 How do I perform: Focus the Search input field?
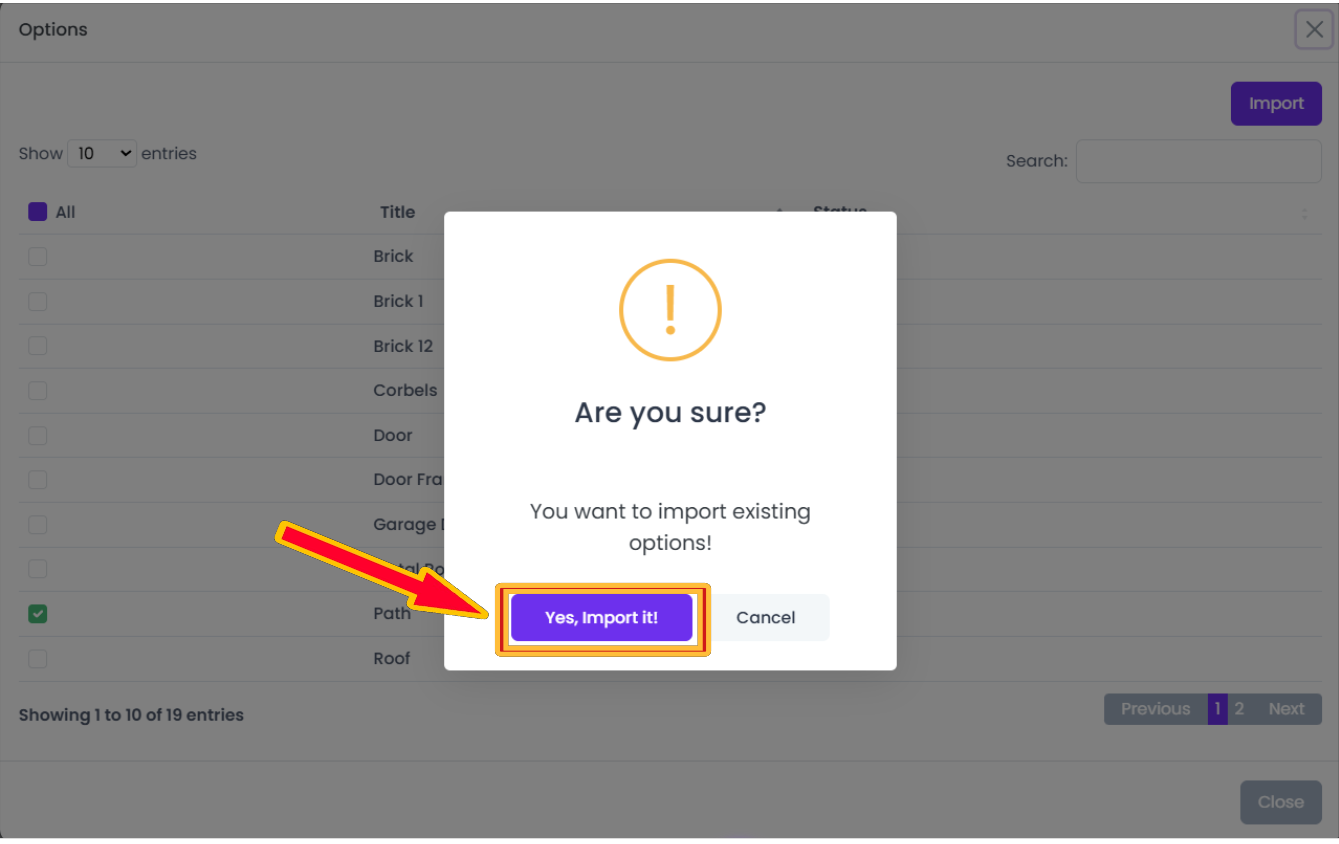(1199, 161)
